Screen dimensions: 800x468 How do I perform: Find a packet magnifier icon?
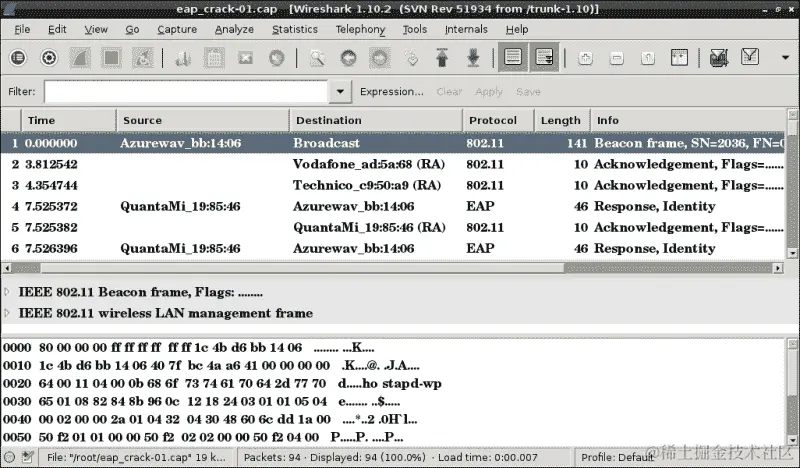pos(317,58)
